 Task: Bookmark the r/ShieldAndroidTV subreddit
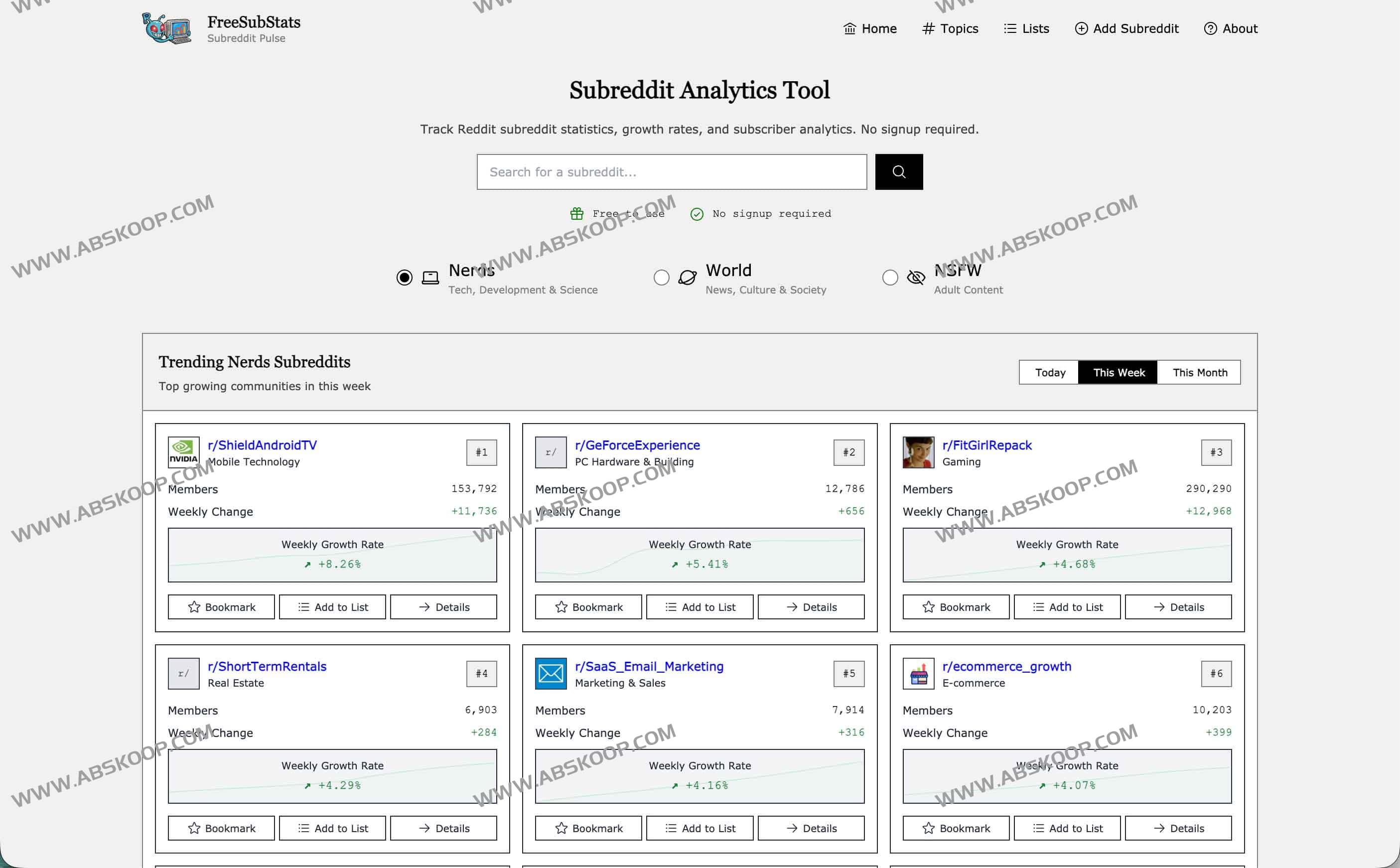[221, 607]
